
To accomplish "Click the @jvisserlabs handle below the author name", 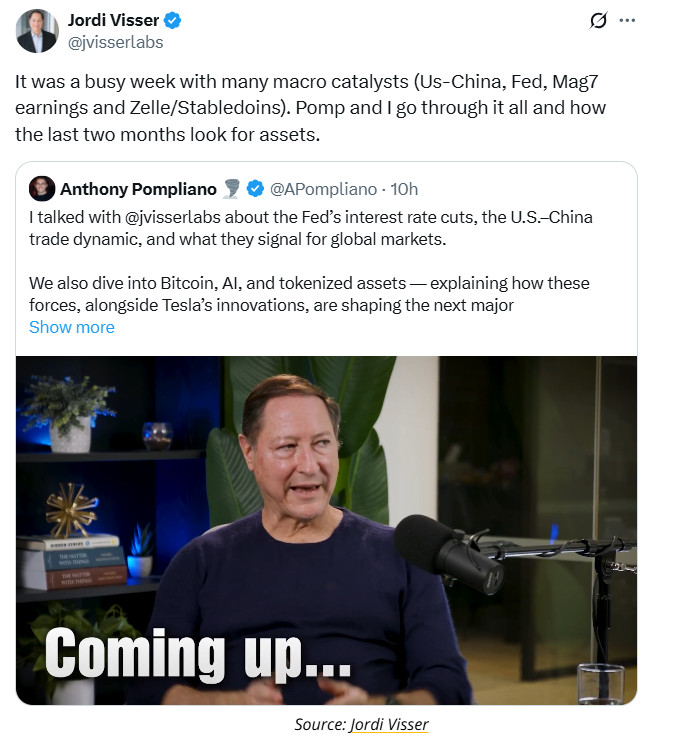I will point(115,42).
